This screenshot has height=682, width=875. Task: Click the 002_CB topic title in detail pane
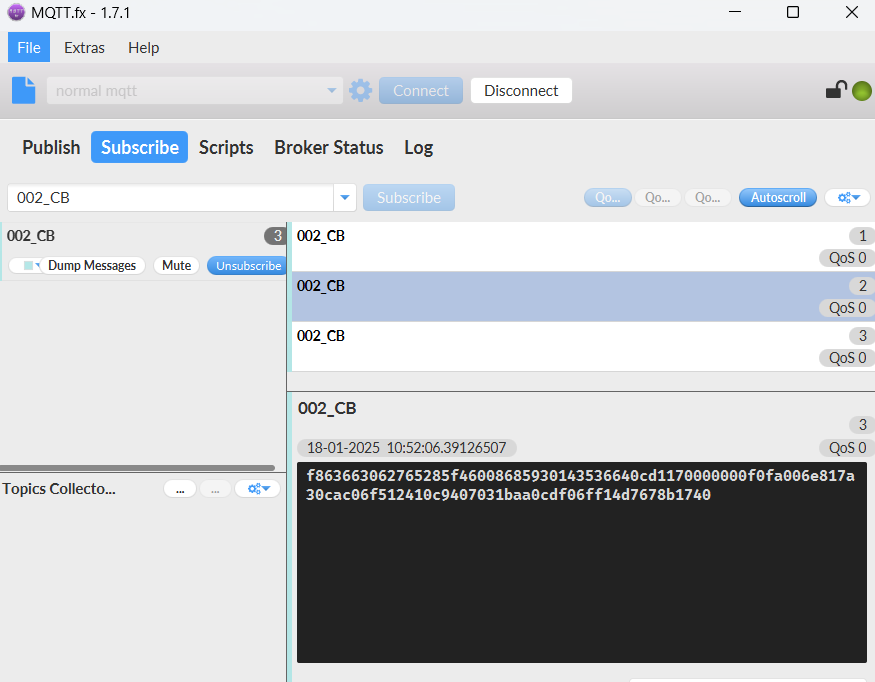(327, 409)
